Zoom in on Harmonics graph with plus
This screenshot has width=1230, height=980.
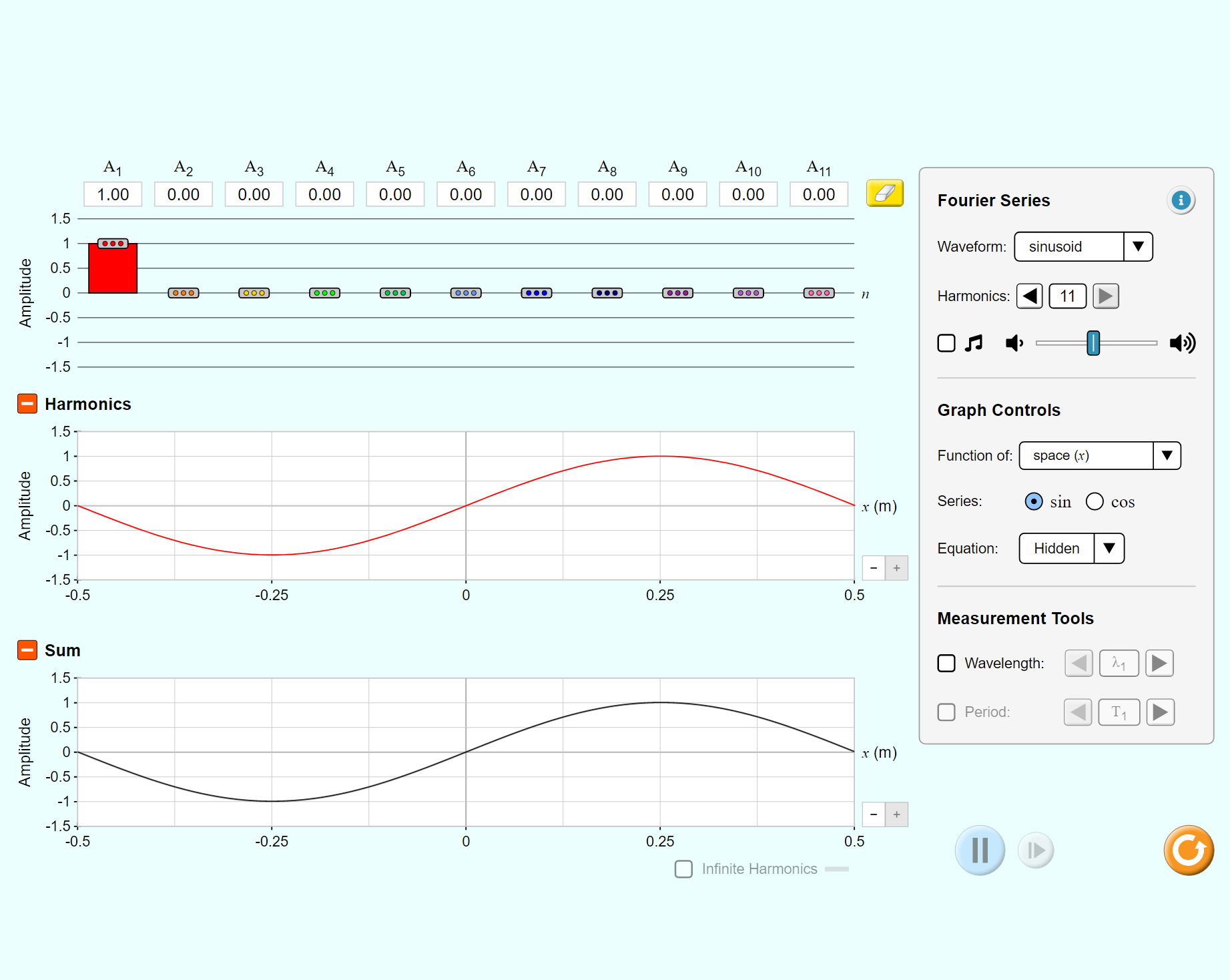point(896,568)
